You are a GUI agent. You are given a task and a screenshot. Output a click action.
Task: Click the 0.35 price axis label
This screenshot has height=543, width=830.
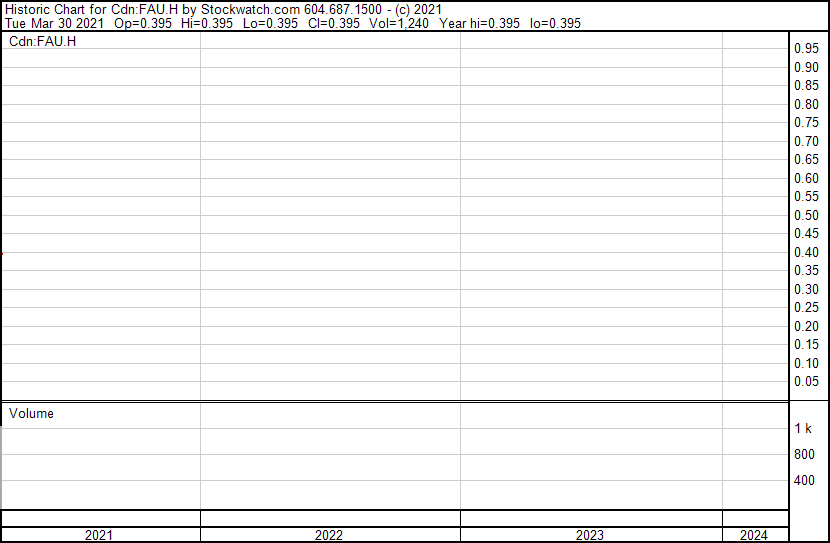(x=807, y=270)
